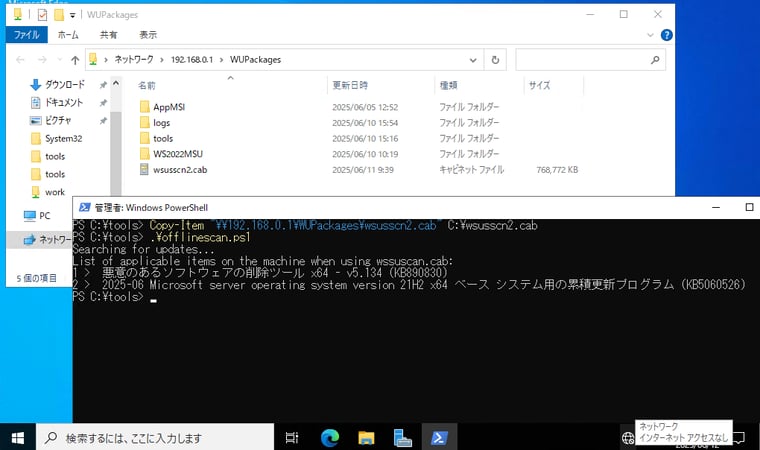The width and height of the screenshot is (760, 450).
Task: Click WUPackages in the address path
Action: [x=255, y=60]
